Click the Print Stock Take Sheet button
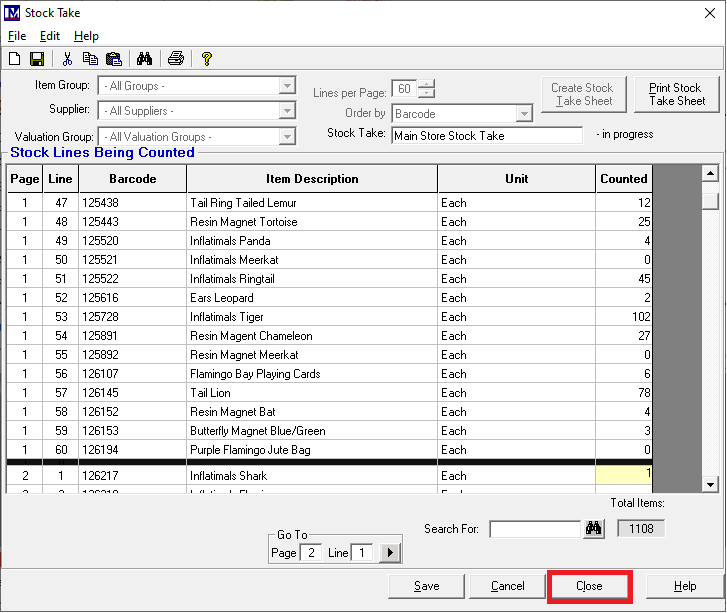Viewport: 727px width, 613px height. 676,95
